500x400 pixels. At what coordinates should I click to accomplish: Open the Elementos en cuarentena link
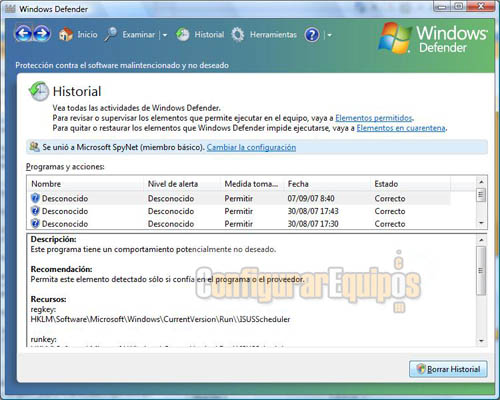(401, 128)
